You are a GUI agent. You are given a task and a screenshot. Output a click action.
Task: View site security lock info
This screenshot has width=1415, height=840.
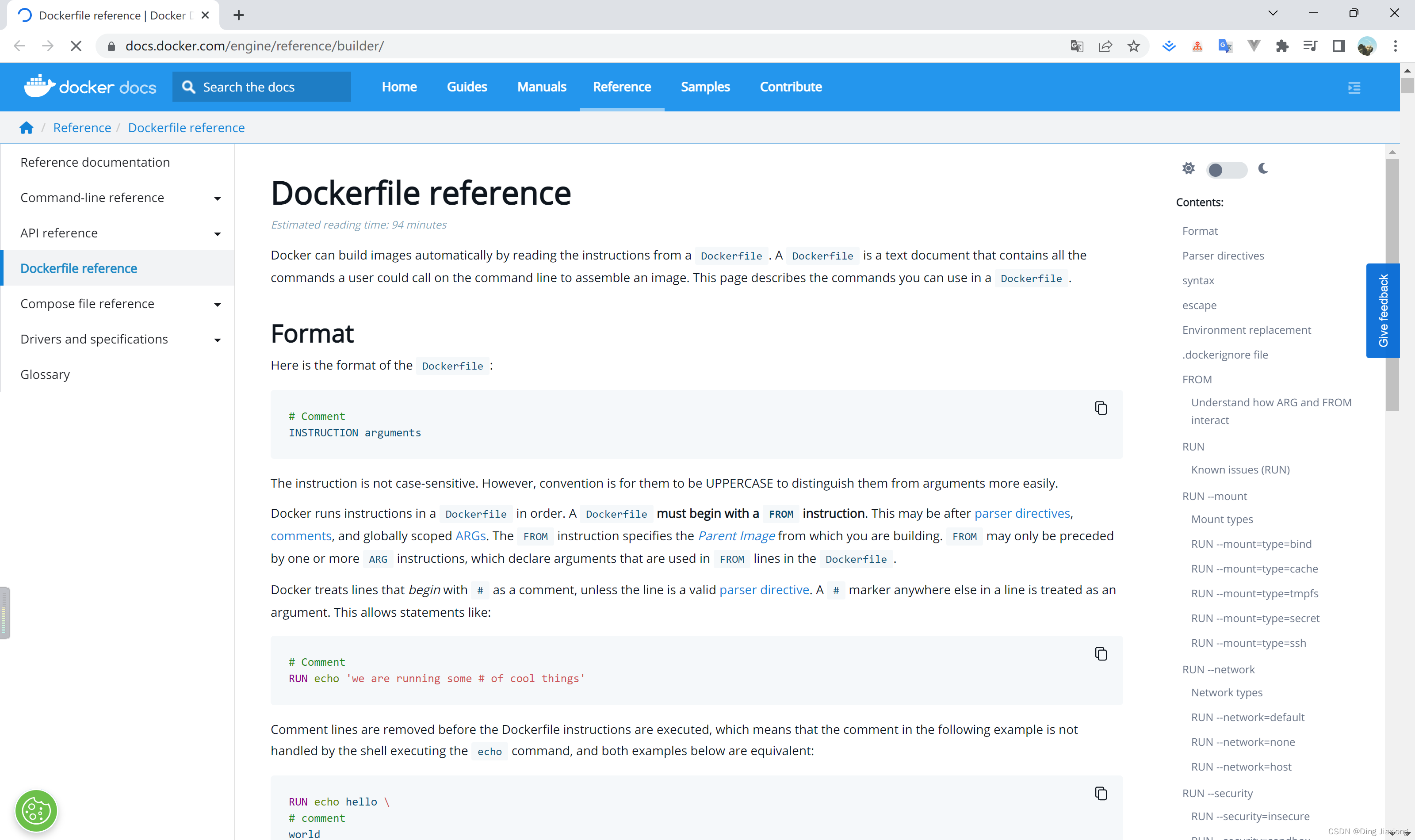point(111,46)
